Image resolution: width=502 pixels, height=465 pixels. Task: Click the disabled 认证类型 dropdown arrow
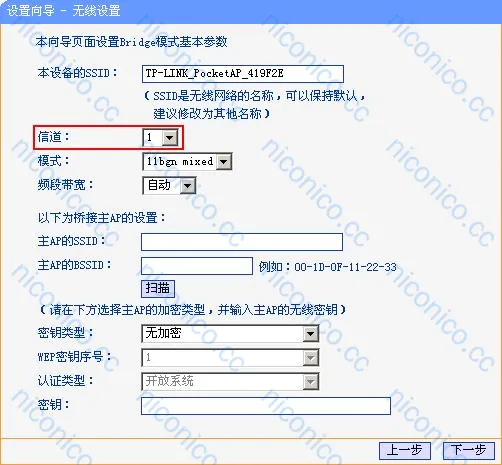click(x=311, y=382)
